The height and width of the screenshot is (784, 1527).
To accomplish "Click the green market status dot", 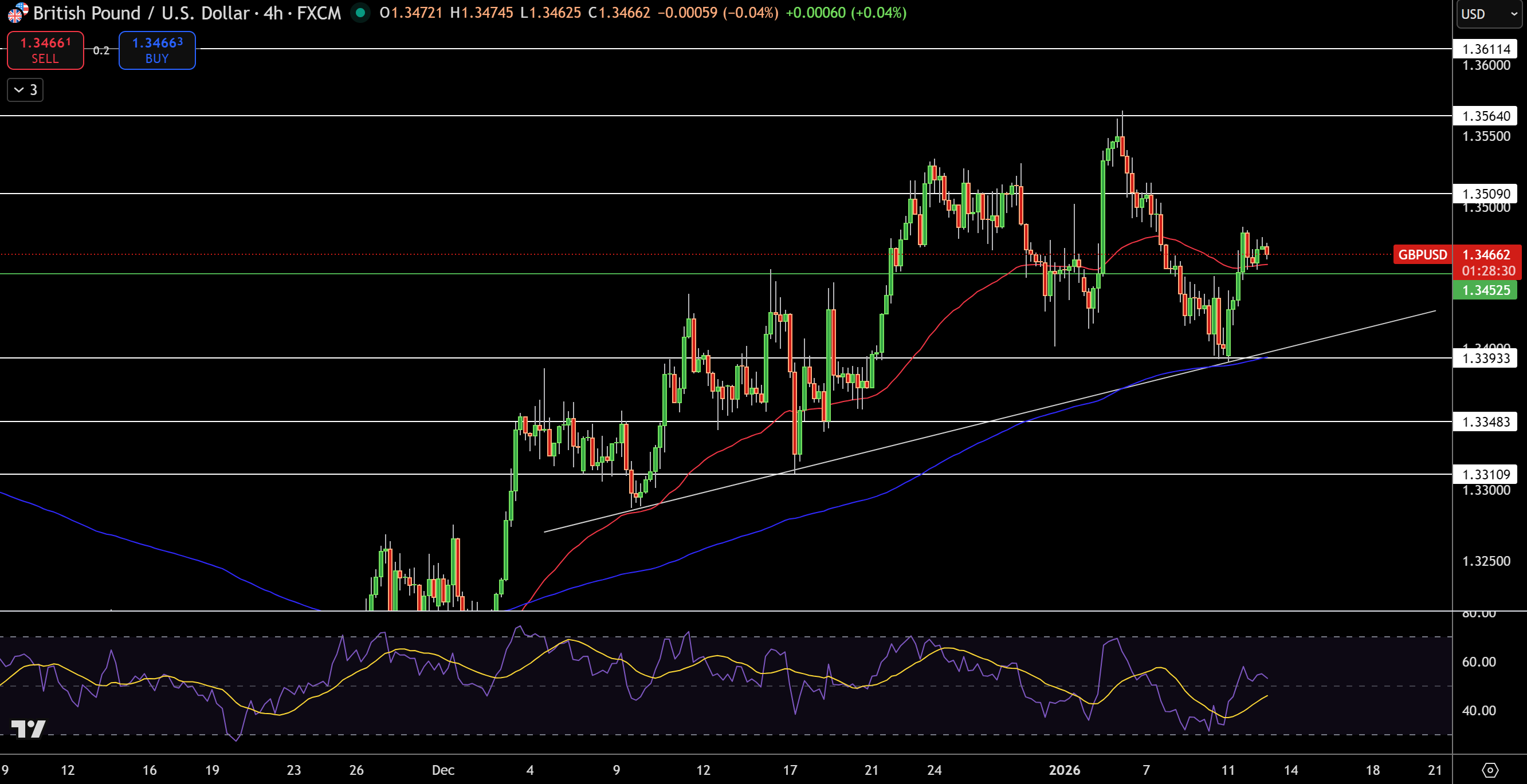I will 360,13.
